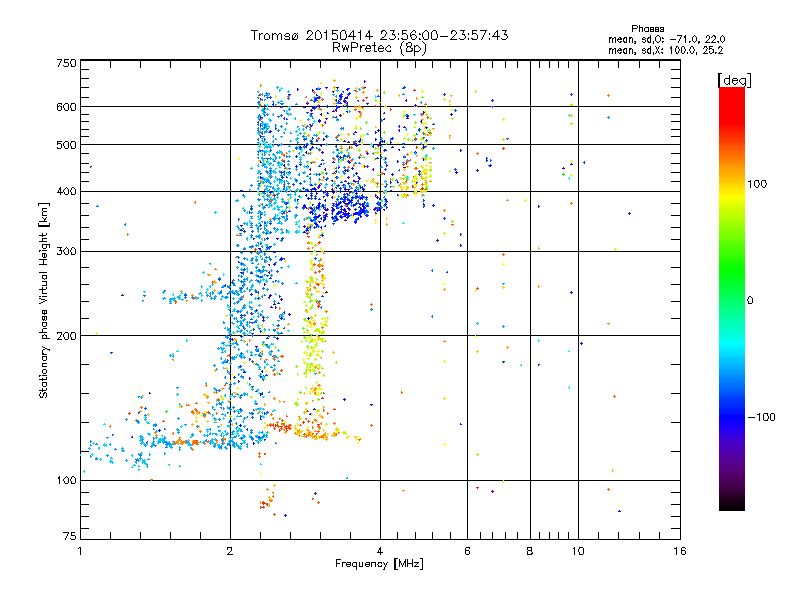The width and height of the screenshot is (800, 600).
Task: Click the y-axis tick label '400'
Action: (x=67, y=192)
